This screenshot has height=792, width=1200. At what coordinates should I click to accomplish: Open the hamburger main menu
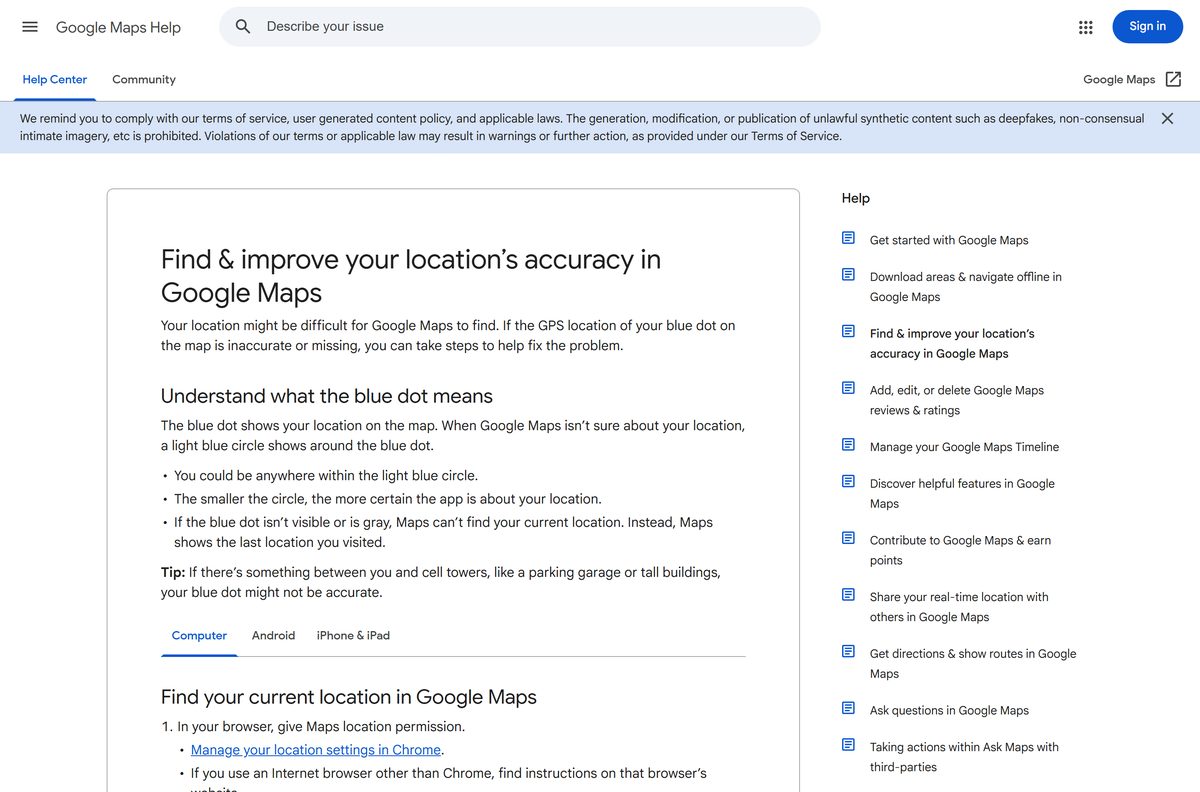[30, 27]
